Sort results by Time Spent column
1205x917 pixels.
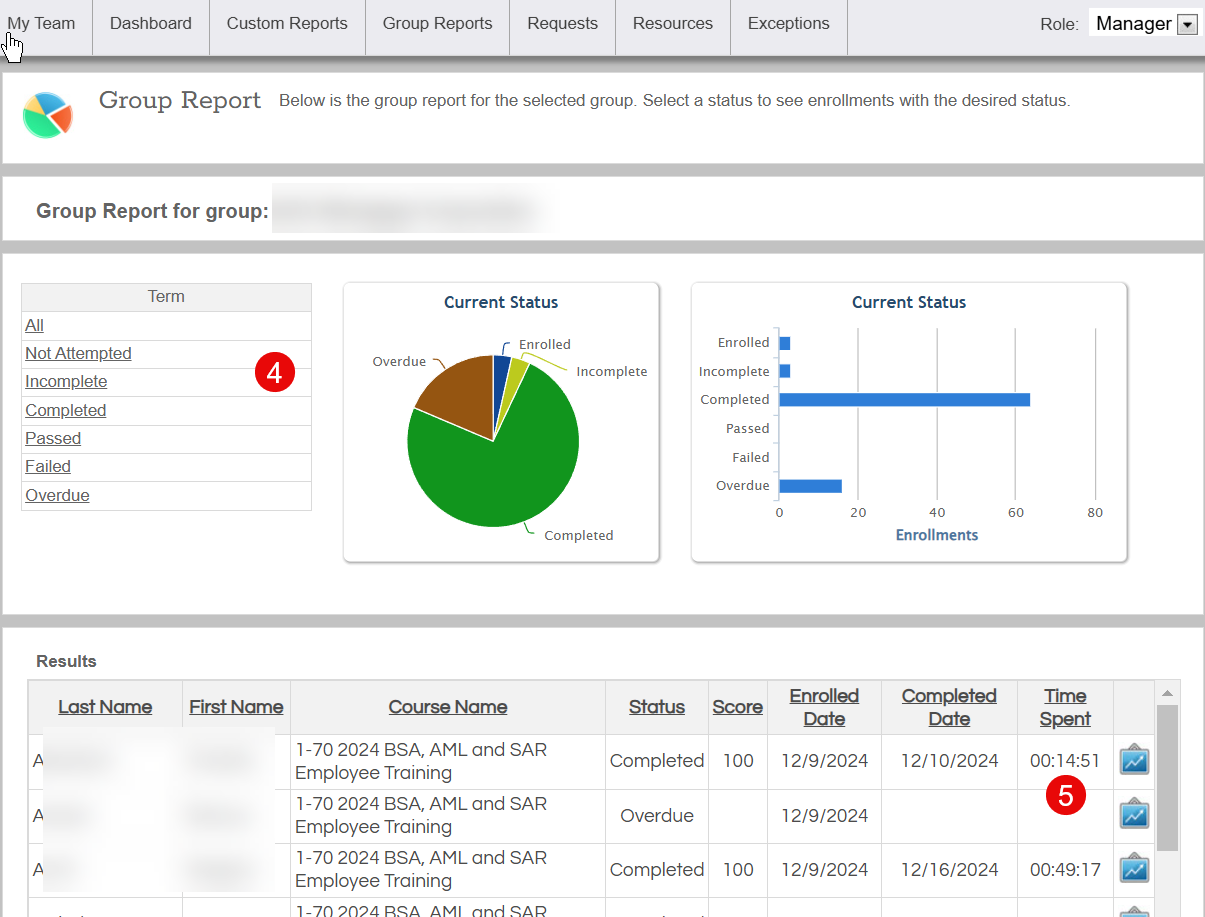coord(1065,707)
